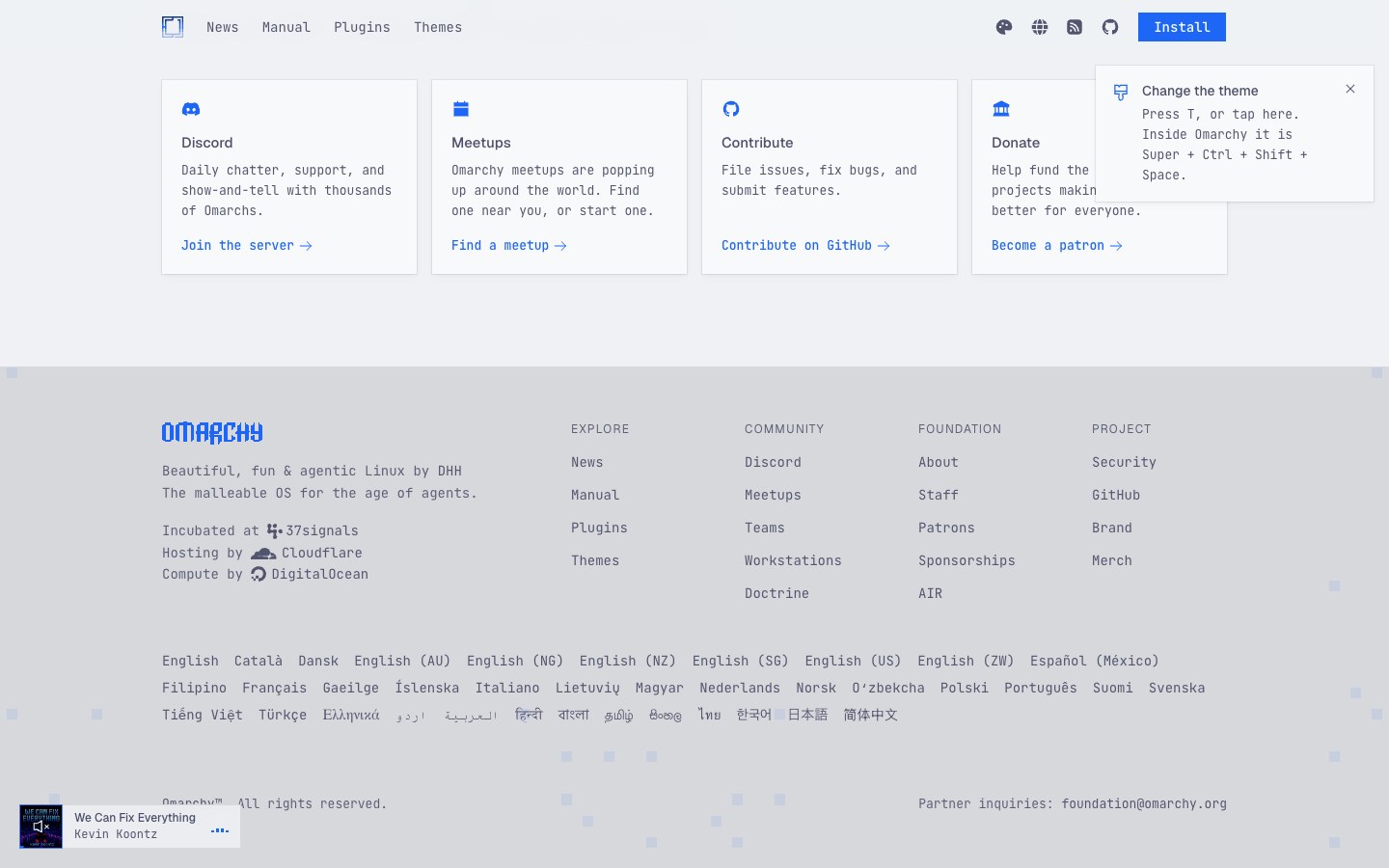Open Plugins in the top navigation bar

362,27
